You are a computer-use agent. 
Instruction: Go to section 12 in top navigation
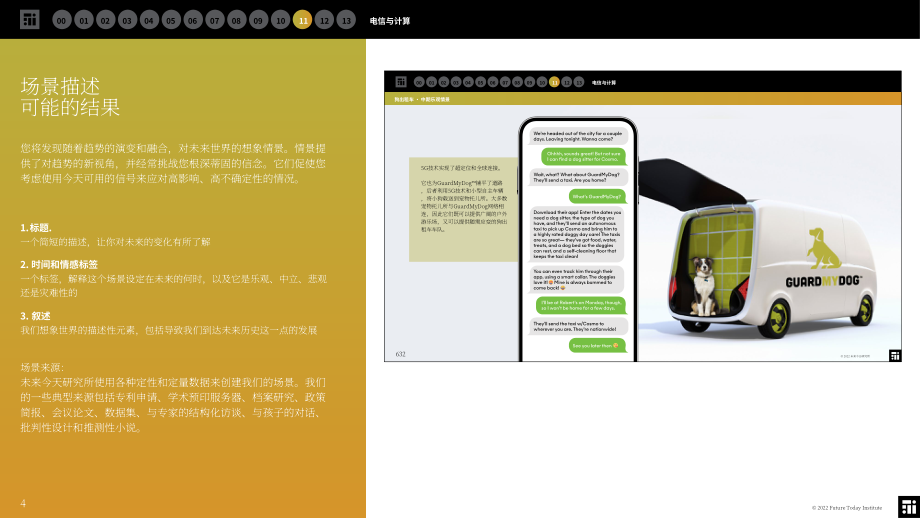[324, 20]
